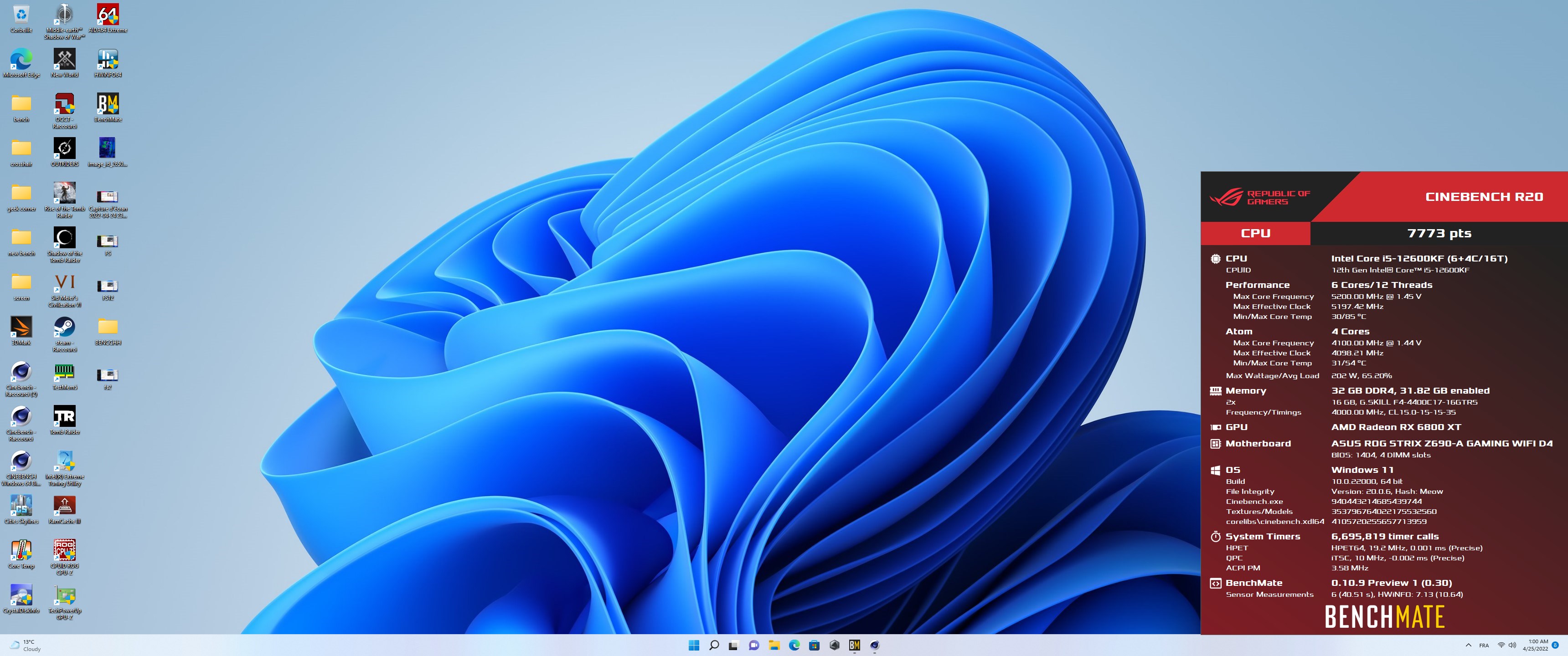Select the crosshair folder
This screenshot has width=1568, height=656.
(21, 152)
